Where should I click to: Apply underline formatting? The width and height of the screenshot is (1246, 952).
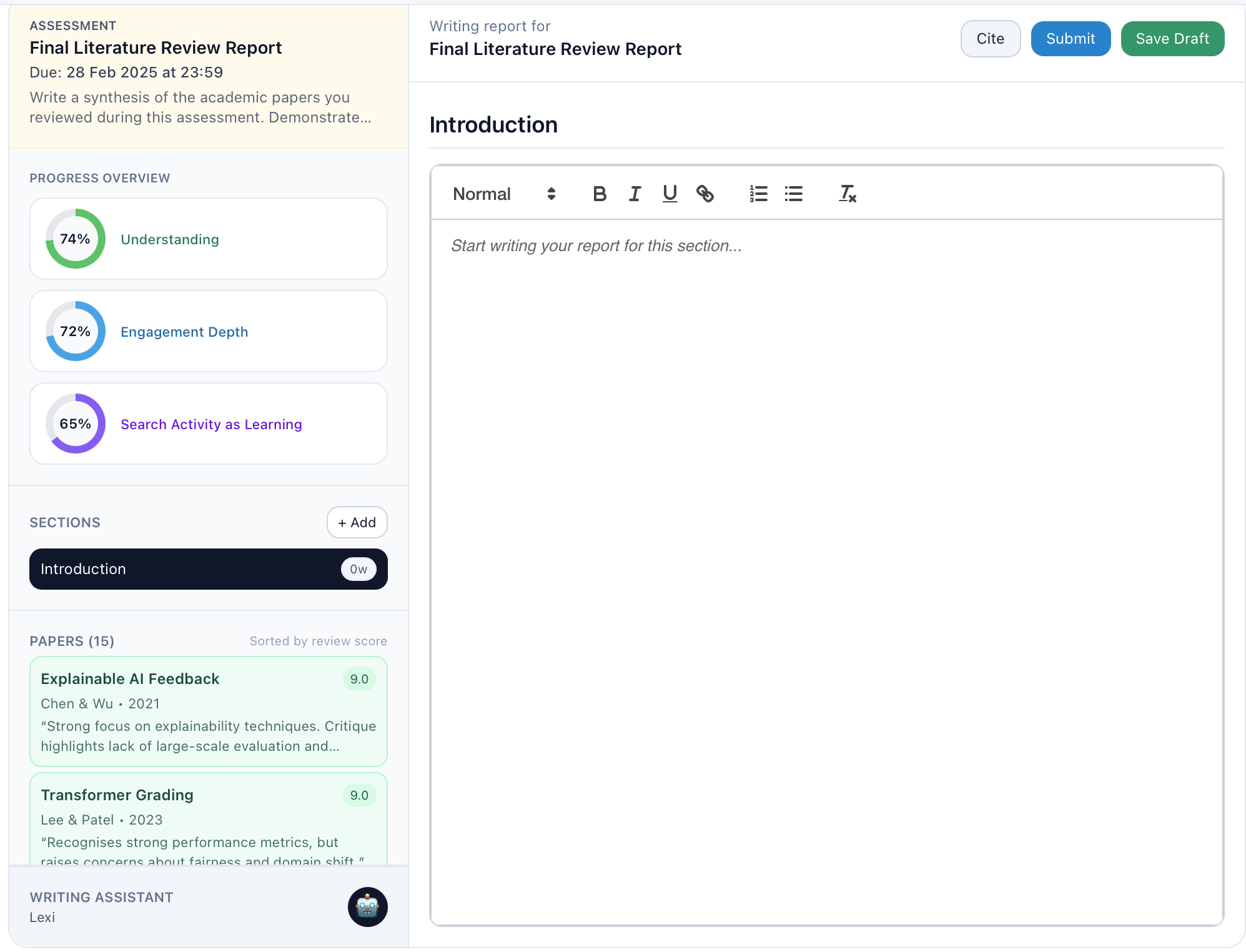click(x=670, y=194)
